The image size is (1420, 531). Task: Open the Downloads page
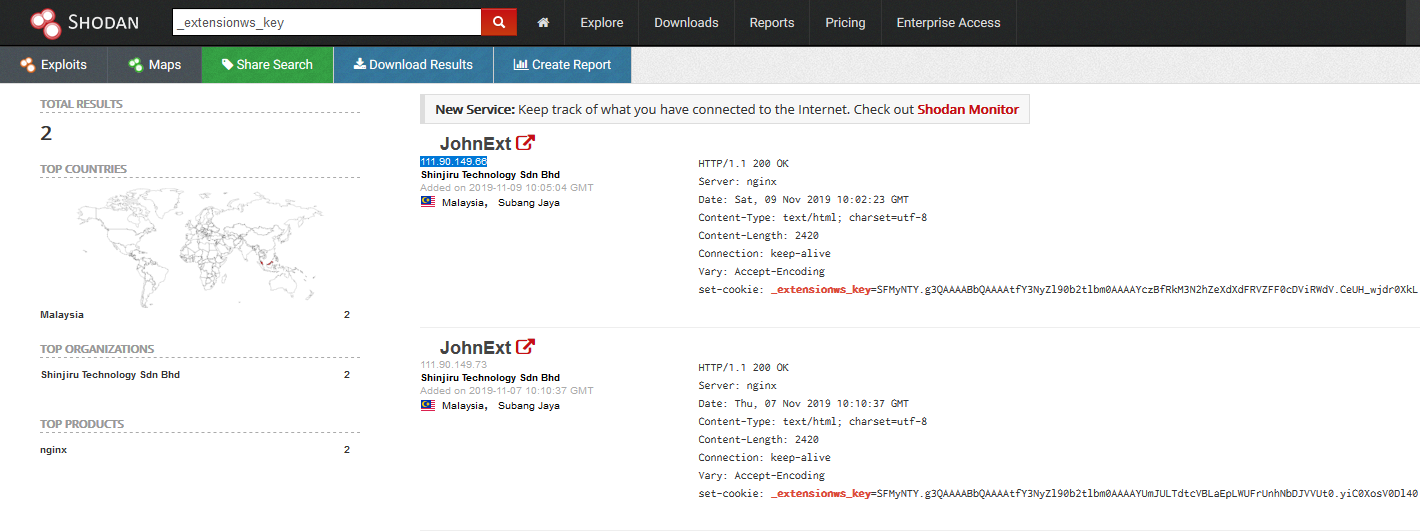[686, 22]
